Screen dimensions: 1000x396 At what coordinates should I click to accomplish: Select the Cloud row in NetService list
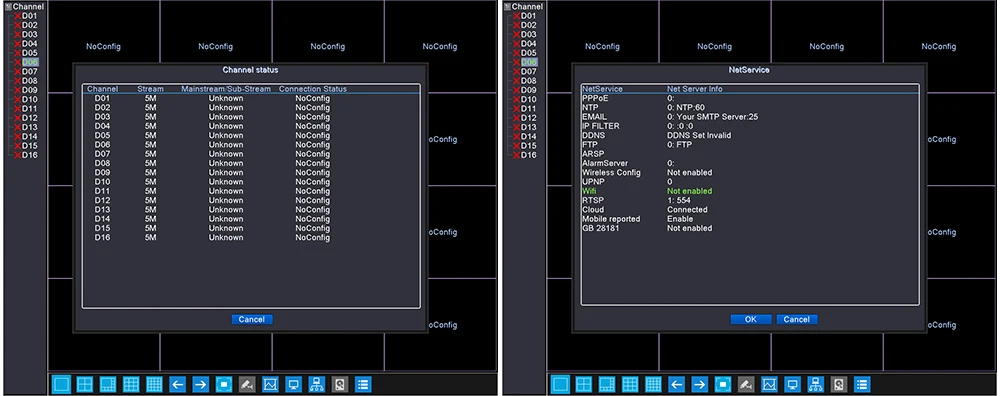pos(749,210)
